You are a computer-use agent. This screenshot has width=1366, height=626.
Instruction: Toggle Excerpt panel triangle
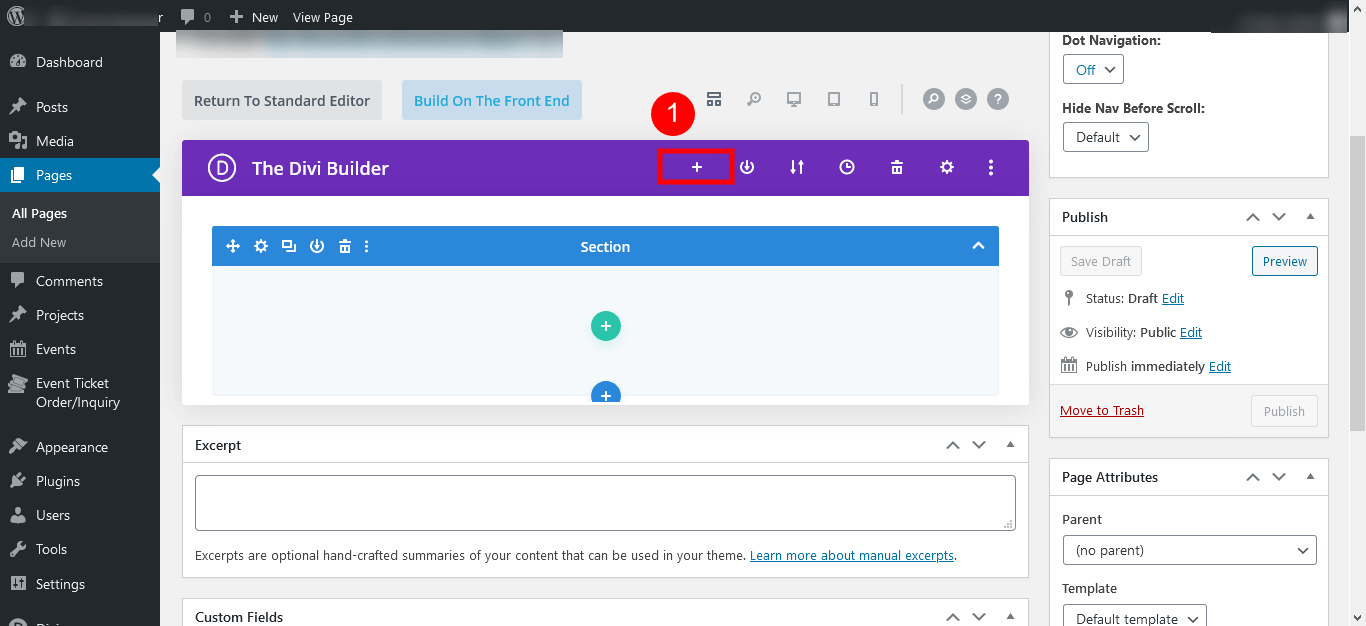(x=1010, y=445)
